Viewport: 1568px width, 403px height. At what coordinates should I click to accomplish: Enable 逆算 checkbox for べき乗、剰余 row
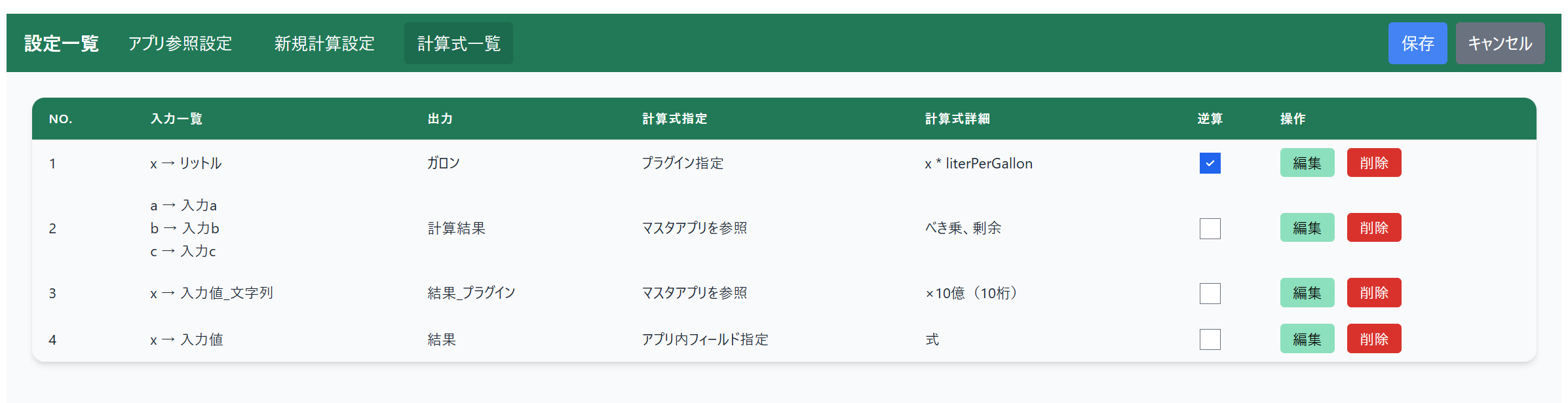pos(1210,229)
